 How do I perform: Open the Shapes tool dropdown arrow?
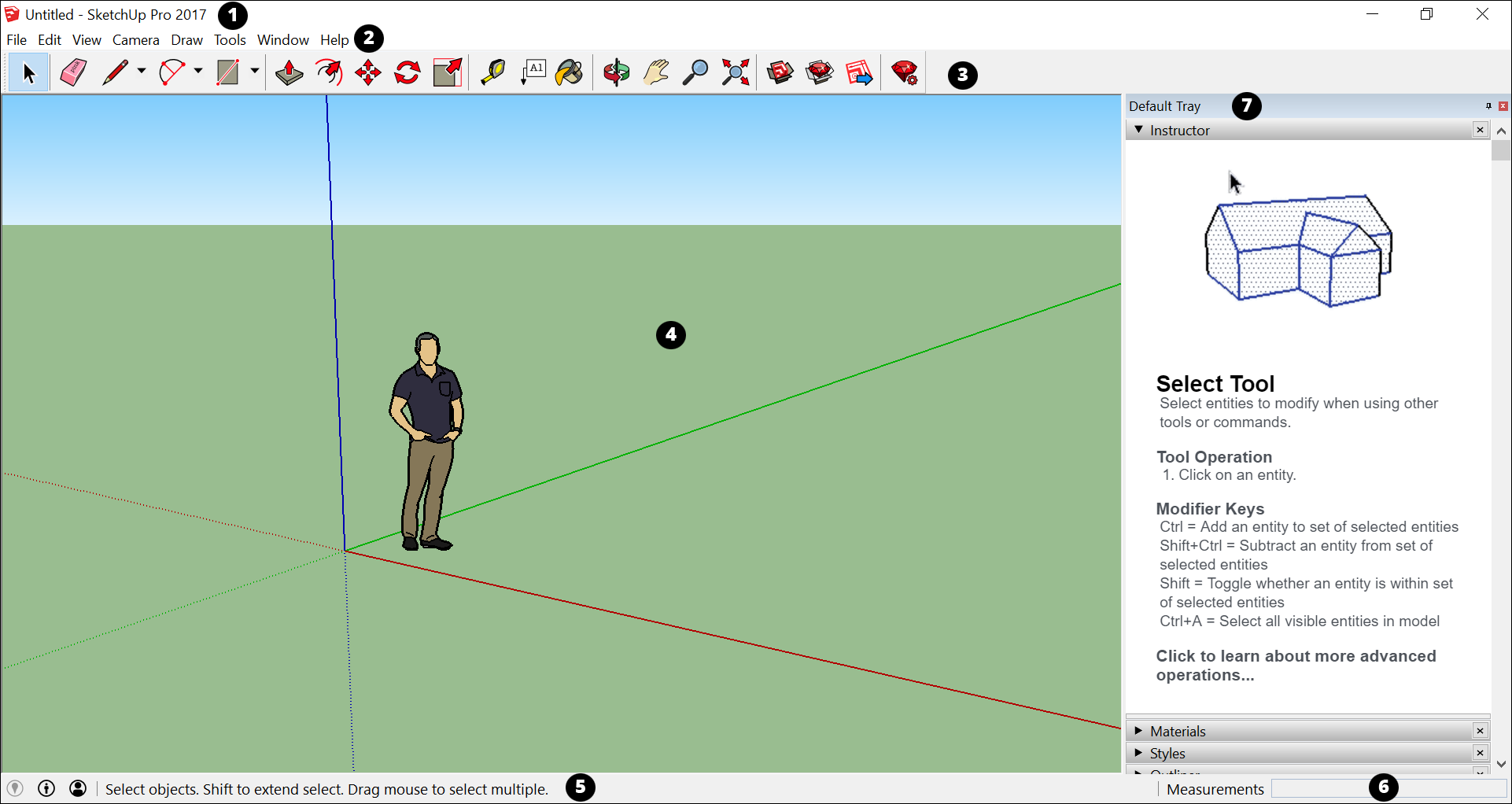(255, 72)
